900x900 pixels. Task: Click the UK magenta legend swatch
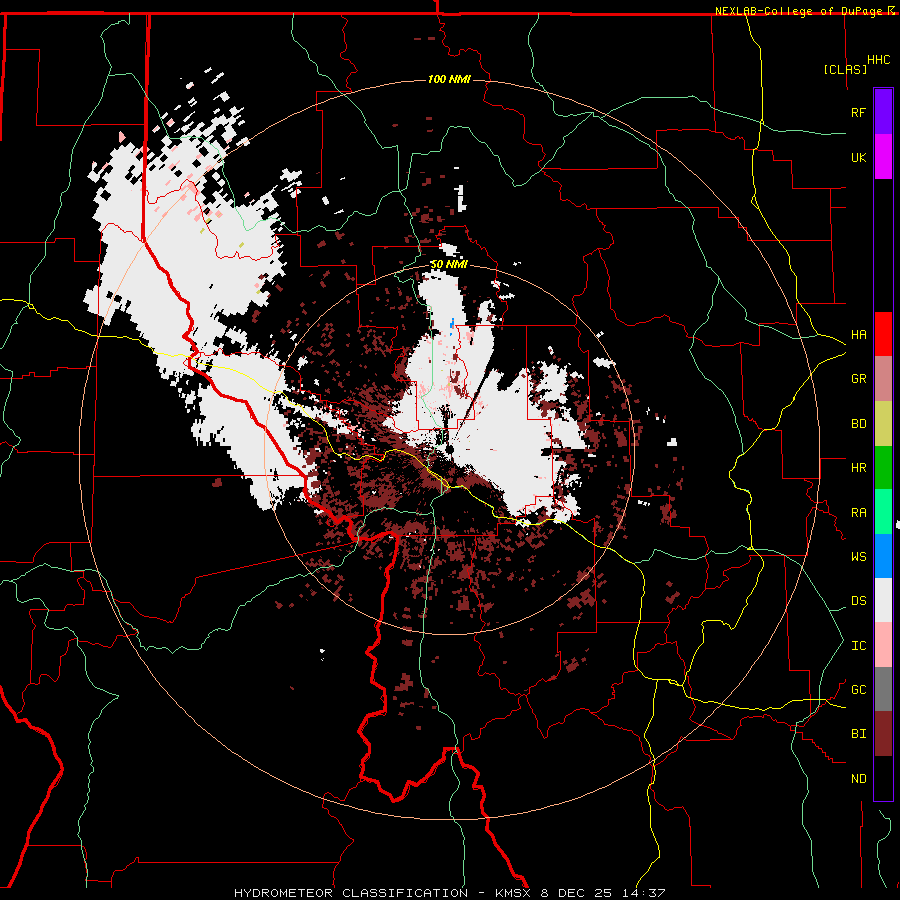point(883,157)
